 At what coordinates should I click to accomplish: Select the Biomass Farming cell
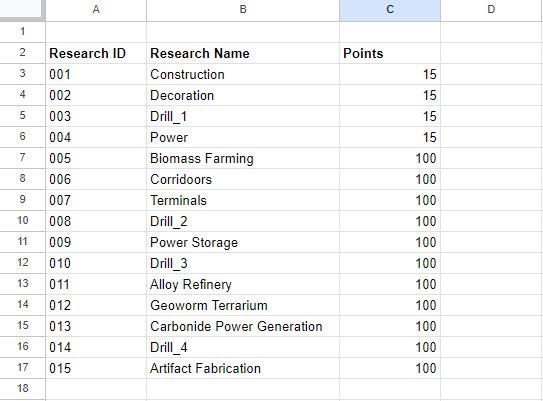pos(243,158)
